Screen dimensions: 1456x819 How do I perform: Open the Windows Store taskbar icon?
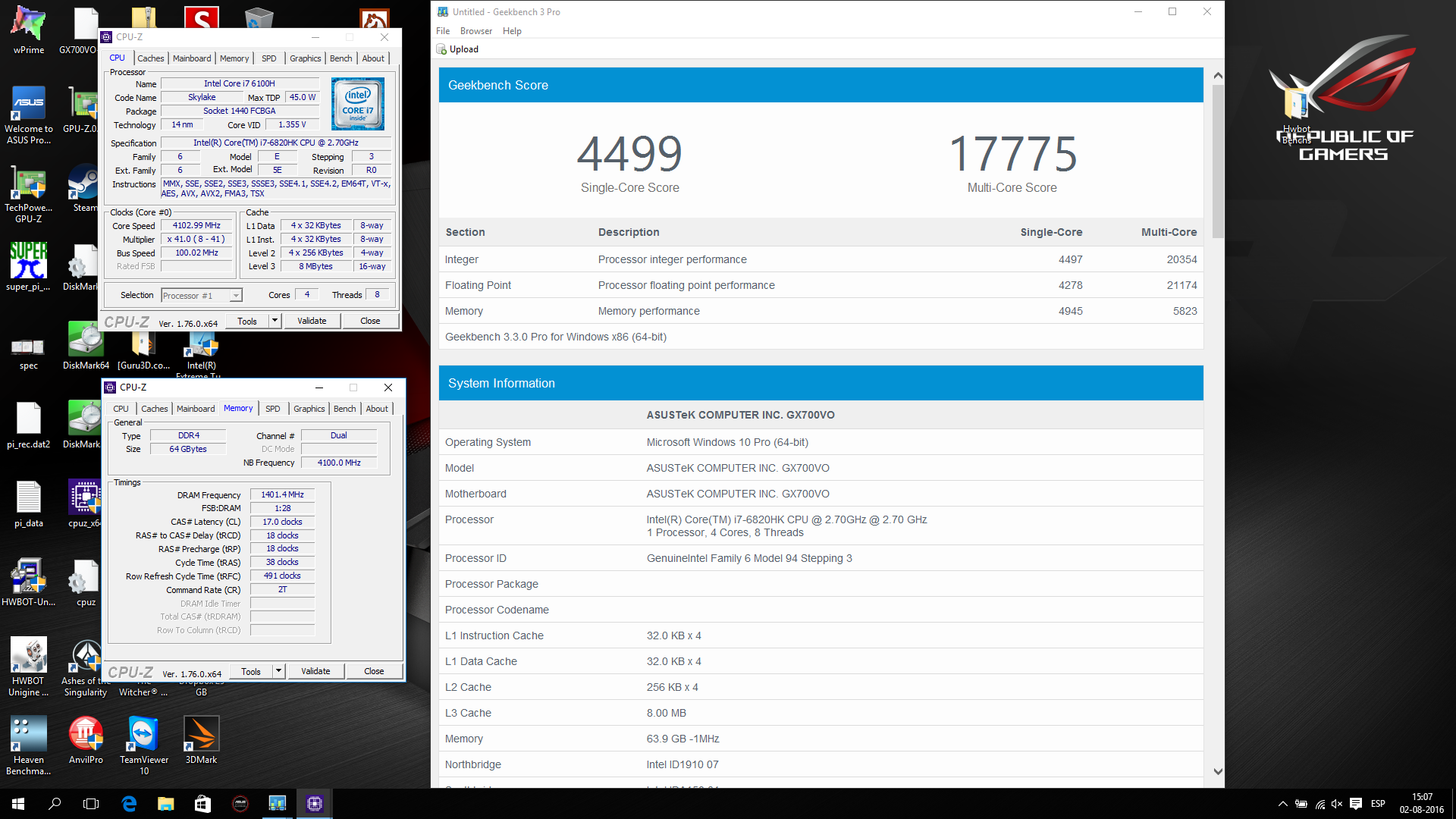pyautogui.click(x=202, y=803)
